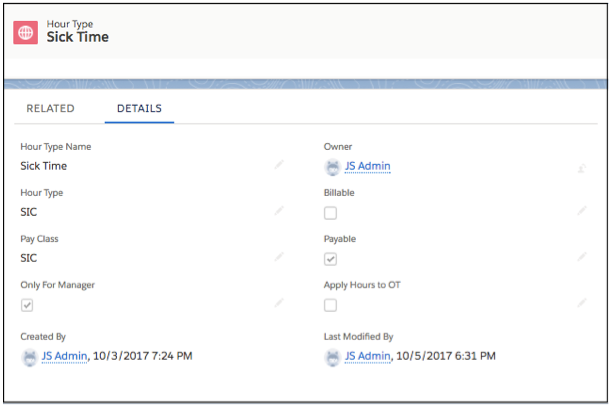Click the change owner icon beside Owner
This screenshot has height=406, width=611.
pyautogui.click(x=581, y=168)
